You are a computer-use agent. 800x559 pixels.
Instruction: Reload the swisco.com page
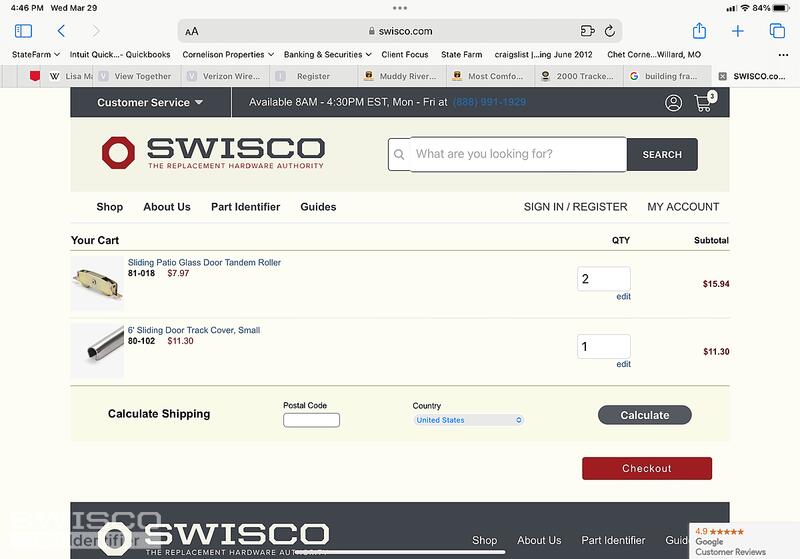[610, 31]
